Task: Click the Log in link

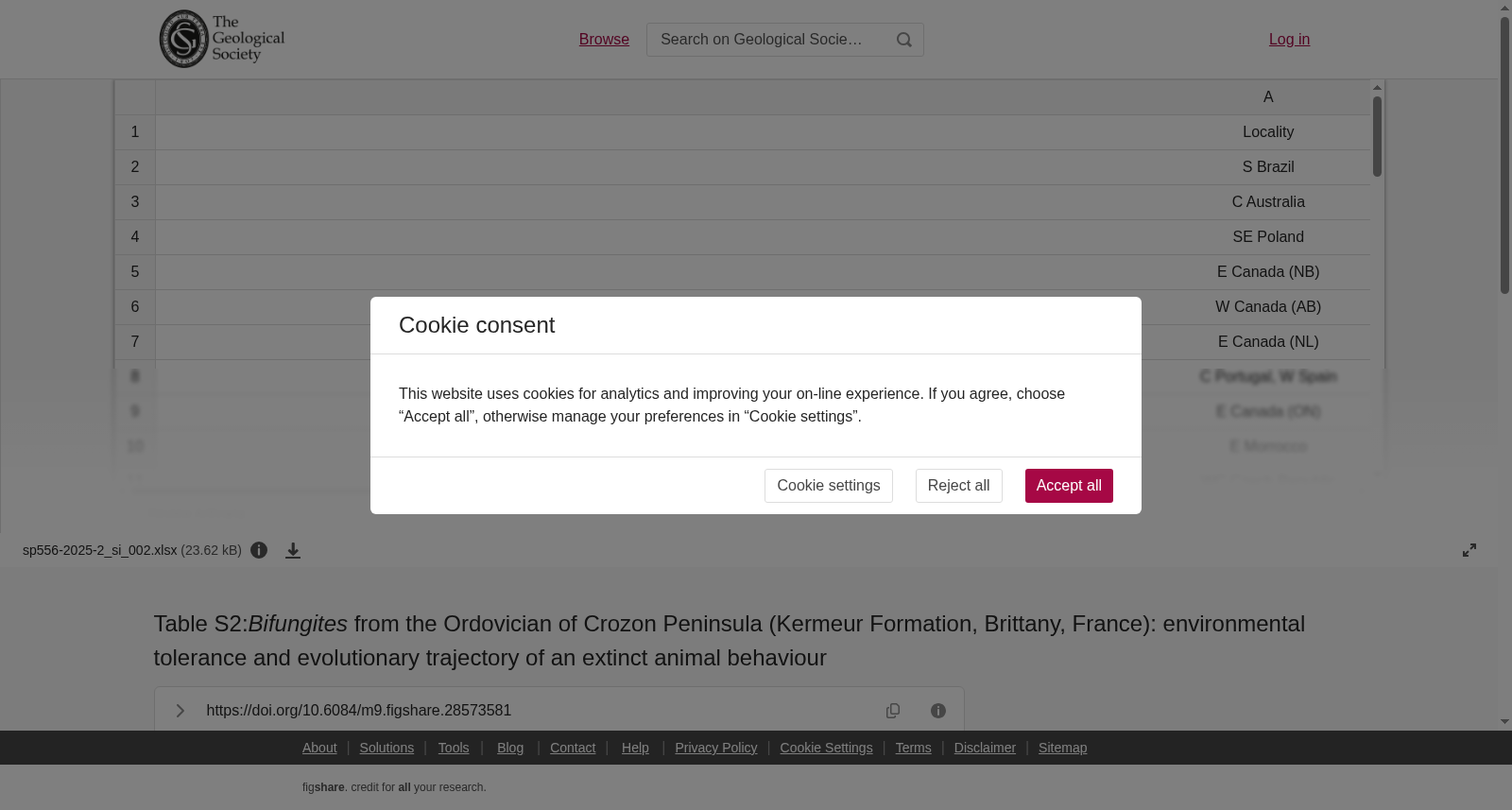Action: (x=1289, y=40)
